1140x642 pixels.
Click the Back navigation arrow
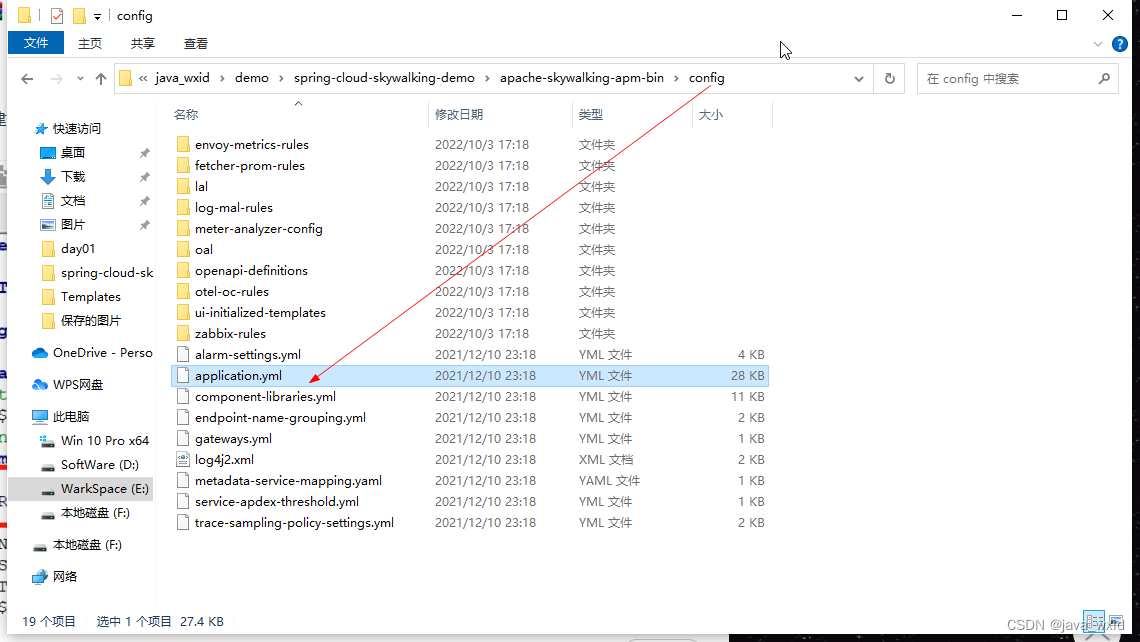(27, 79)
